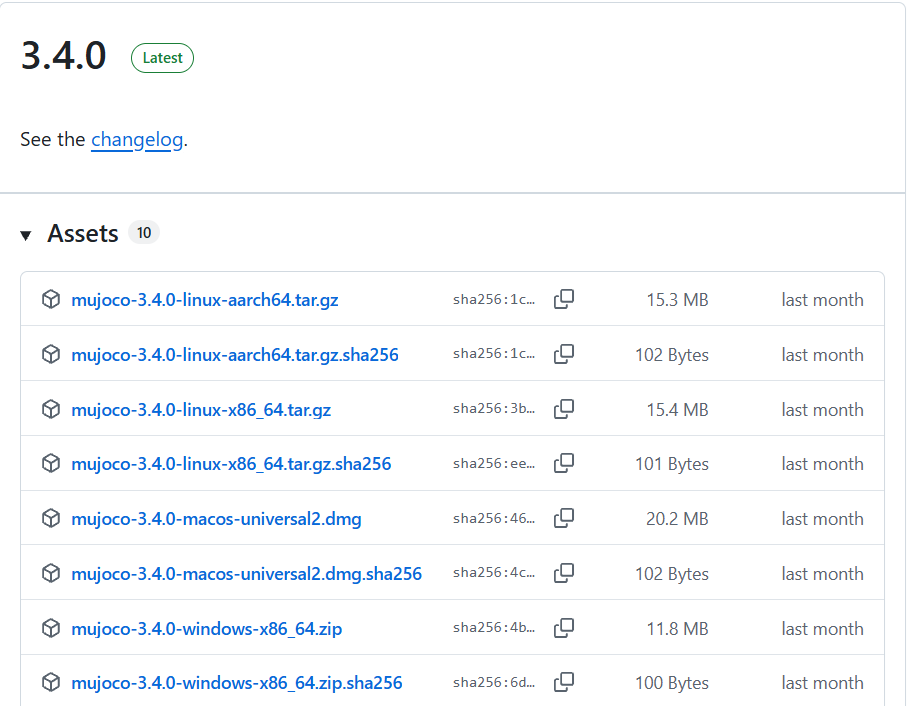
Task: Download mujoco-3.4.0-windows-x86_64.zip
Action: pyautogui.click(x=206, y=628)
